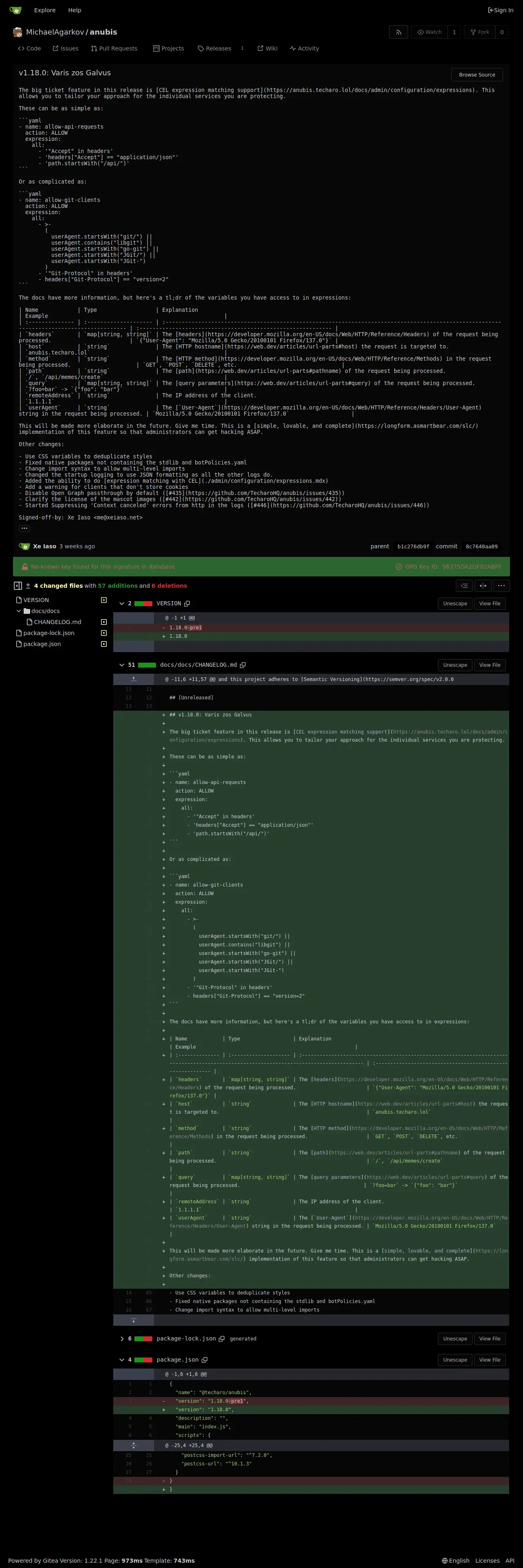
Task: Open parent commit b1c276db9f
Action: [413, 547]
